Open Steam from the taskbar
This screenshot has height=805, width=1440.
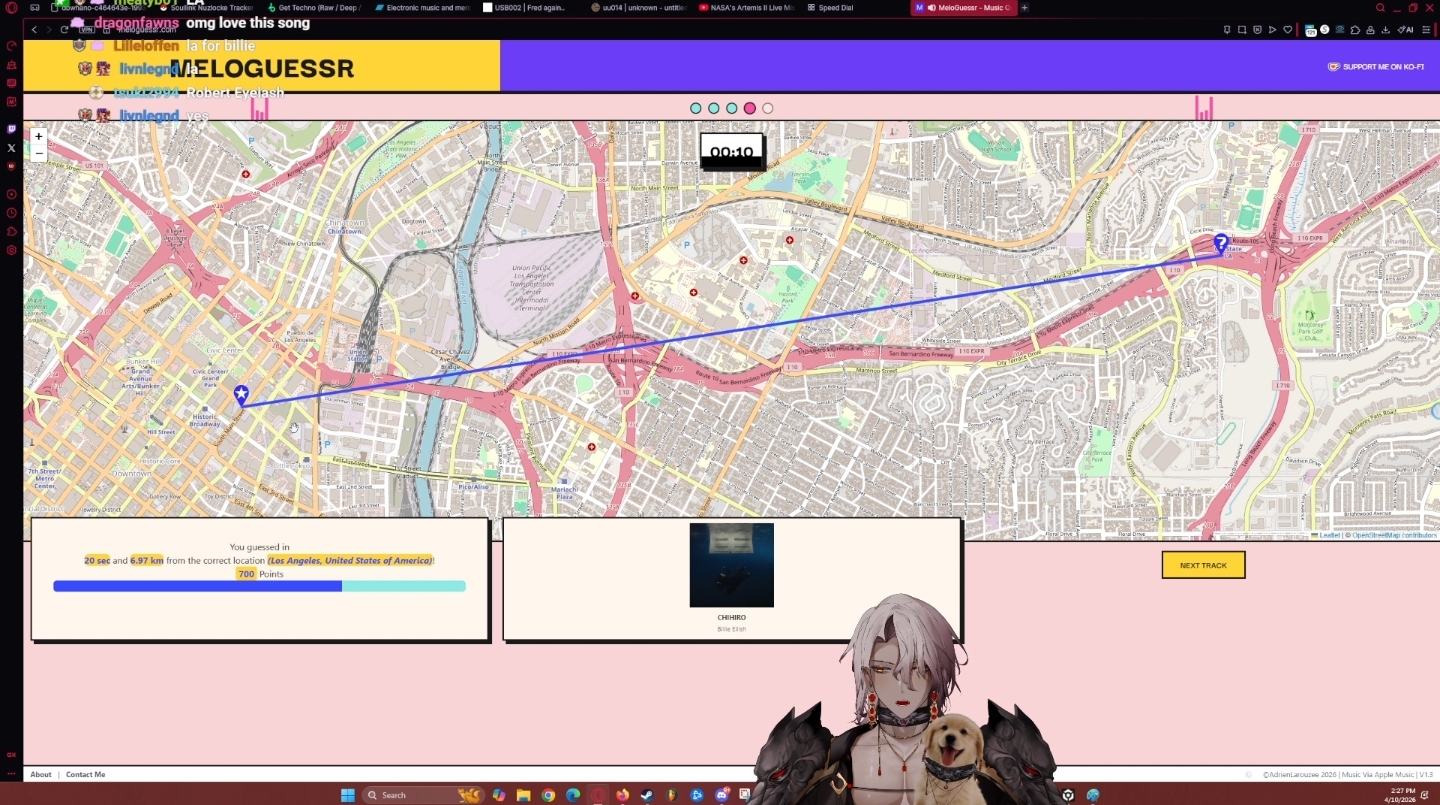648,795
